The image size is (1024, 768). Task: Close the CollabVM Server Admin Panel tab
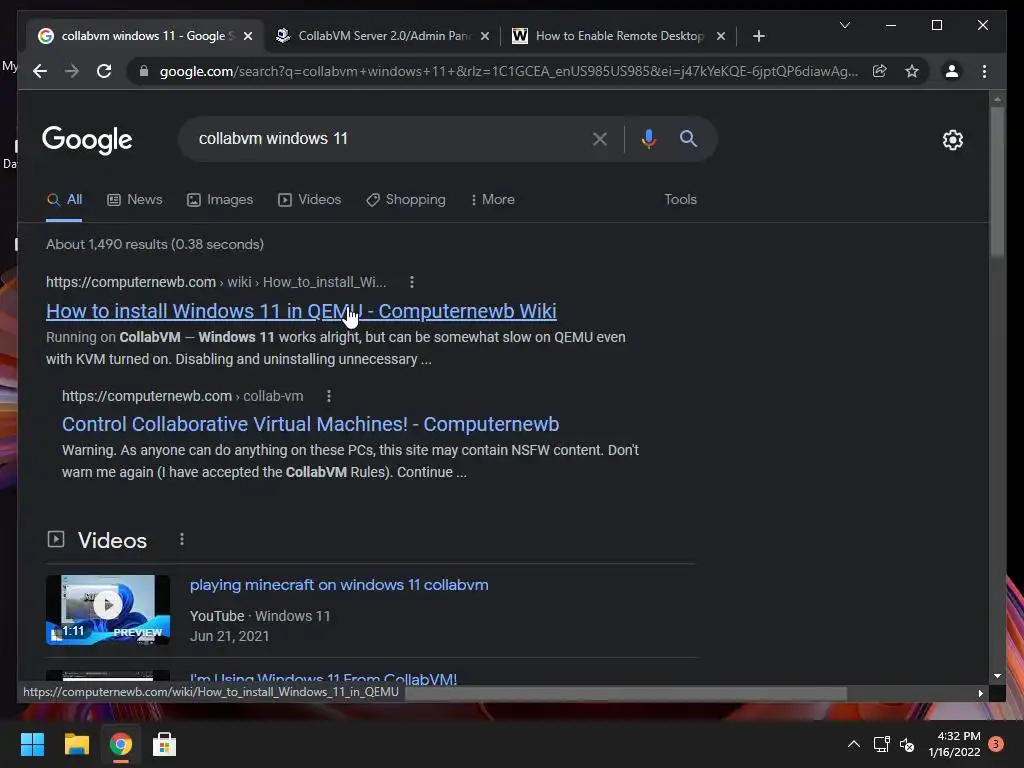click(485, 36)
